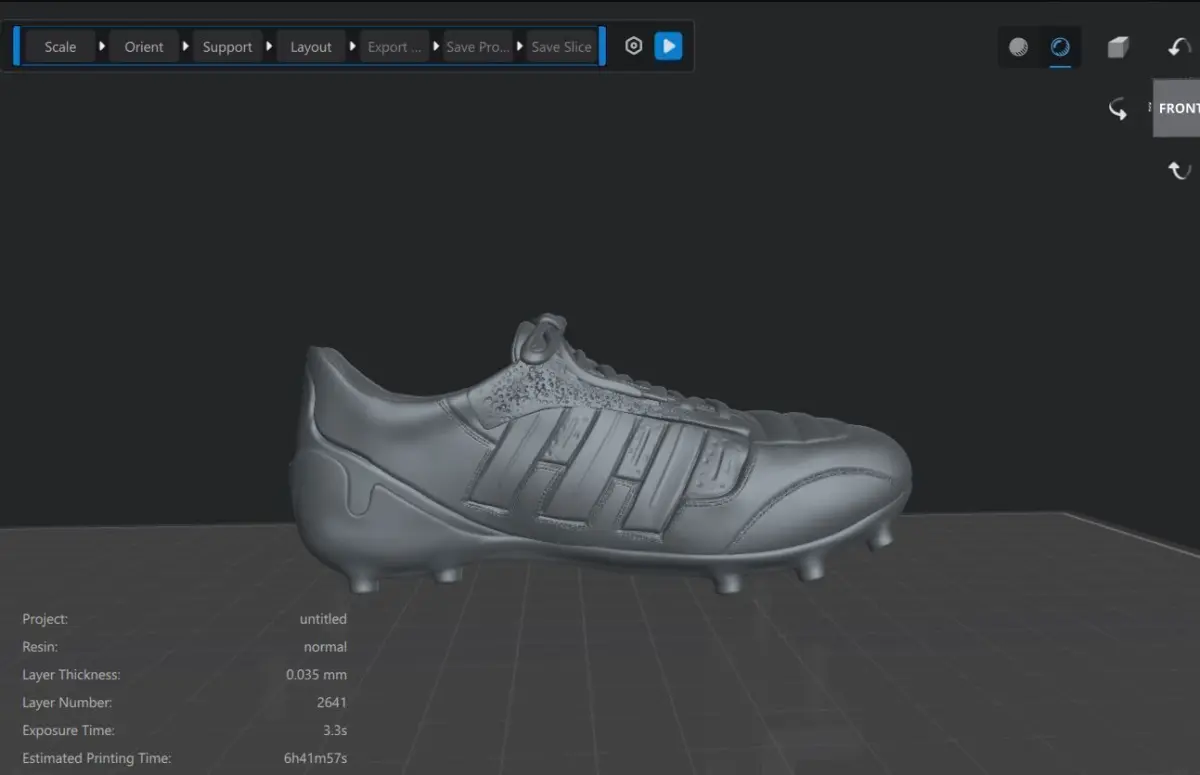Click the gray cube perspective icon
Image resolution: width=1200 pixels, height=775 pixels.
[x=1117, y=47]
